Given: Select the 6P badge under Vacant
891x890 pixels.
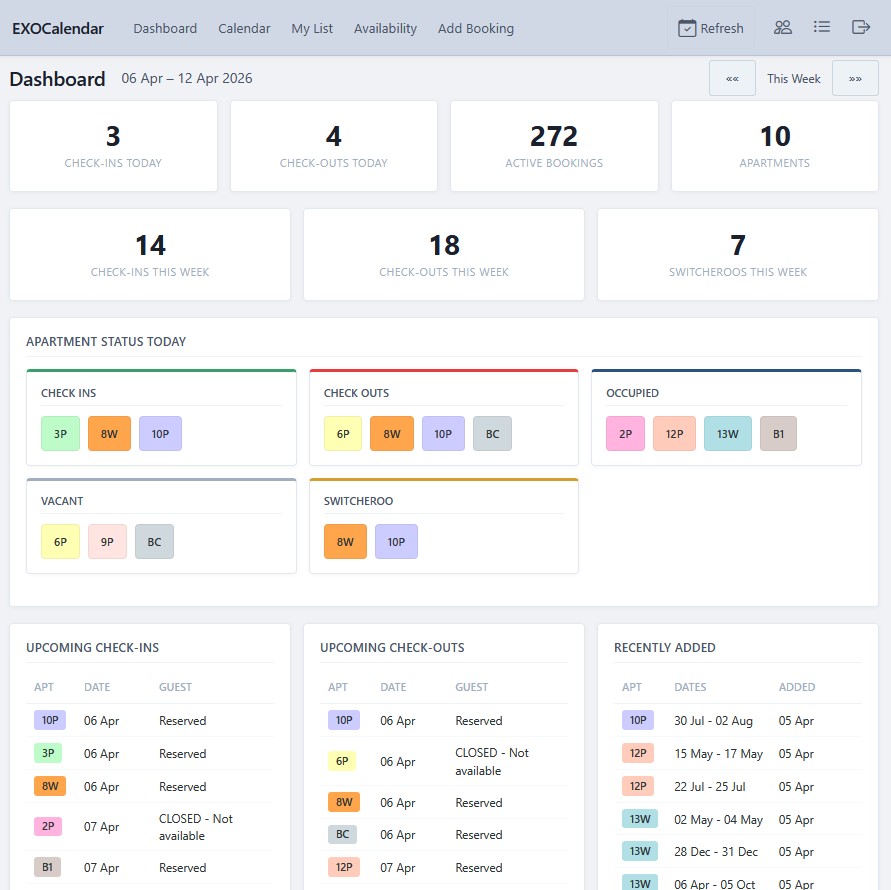Looking at the screenshot, I should [59, 541].
